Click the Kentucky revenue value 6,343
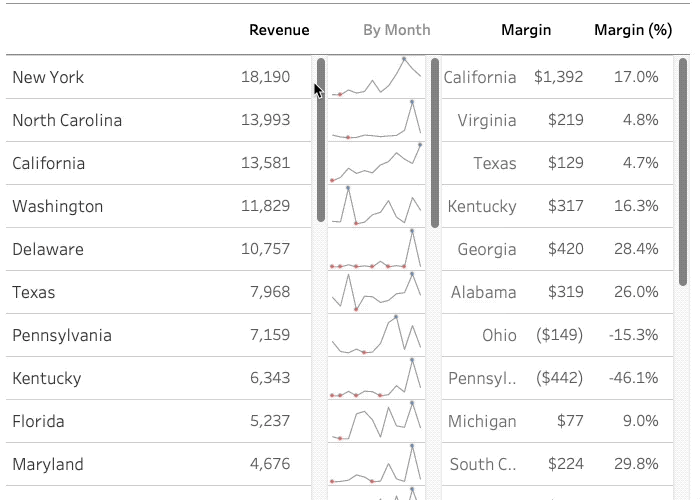This screenshot has width=700, height=500. [x=270, y=378]
